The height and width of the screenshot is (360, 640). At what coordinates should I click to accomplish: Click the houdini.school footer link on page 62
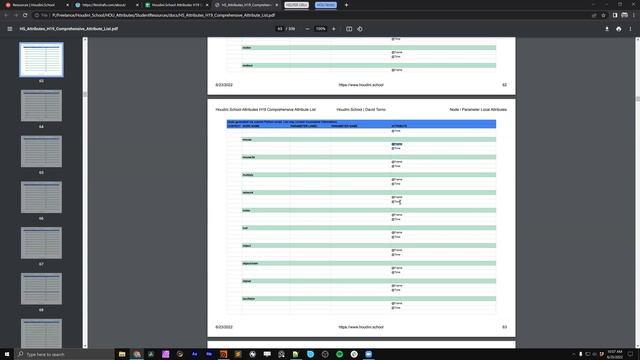tap(361, 85)
